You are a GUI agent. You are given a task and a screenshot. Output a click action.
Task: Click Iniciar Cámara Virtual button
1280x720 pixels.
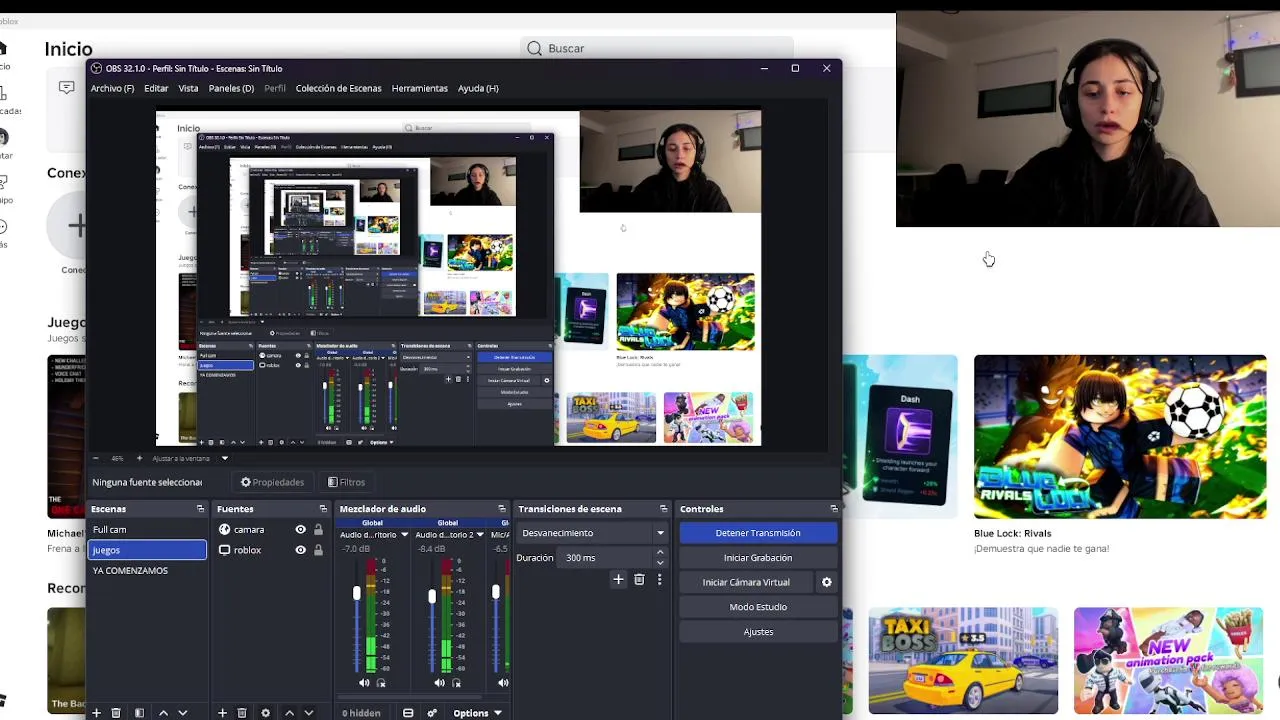[x=746, y=582]
